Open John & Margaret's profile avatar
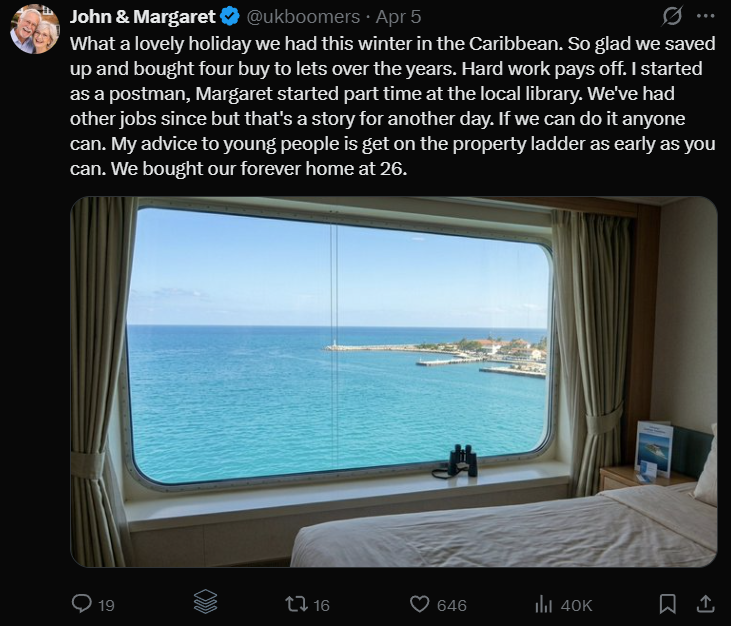 click(35, 29)
